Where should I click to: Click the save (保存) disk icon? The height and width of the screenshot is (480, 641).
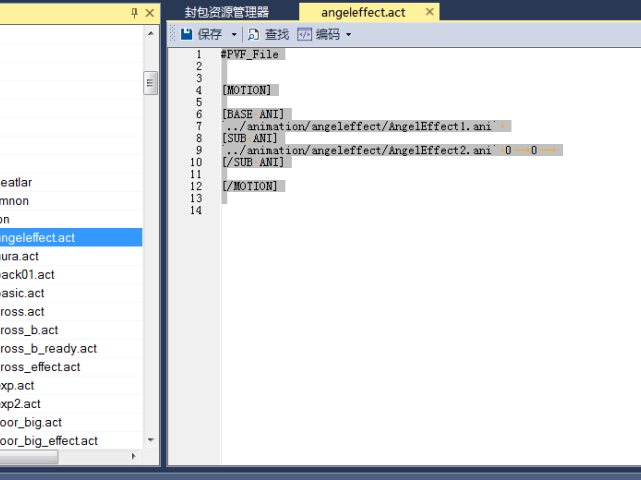186,34
